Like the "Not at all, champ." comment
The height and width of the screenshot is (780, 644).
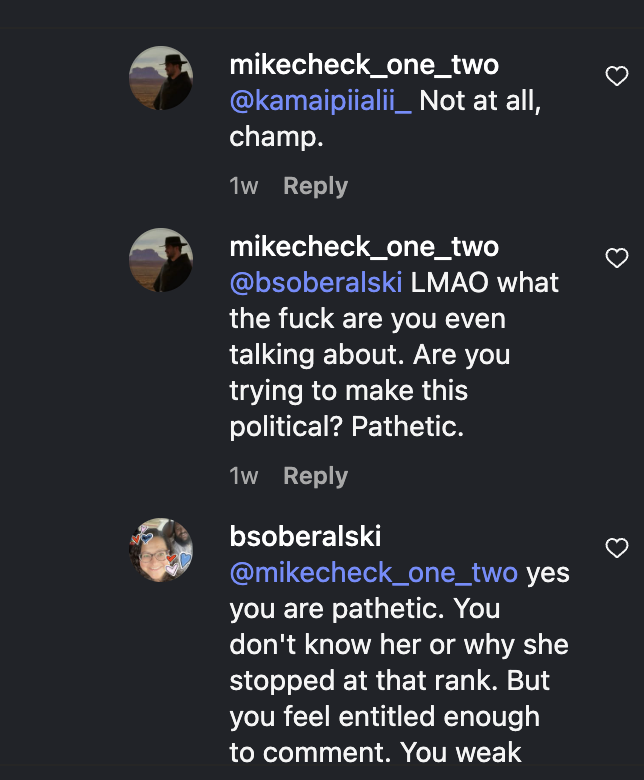point(617,76)
